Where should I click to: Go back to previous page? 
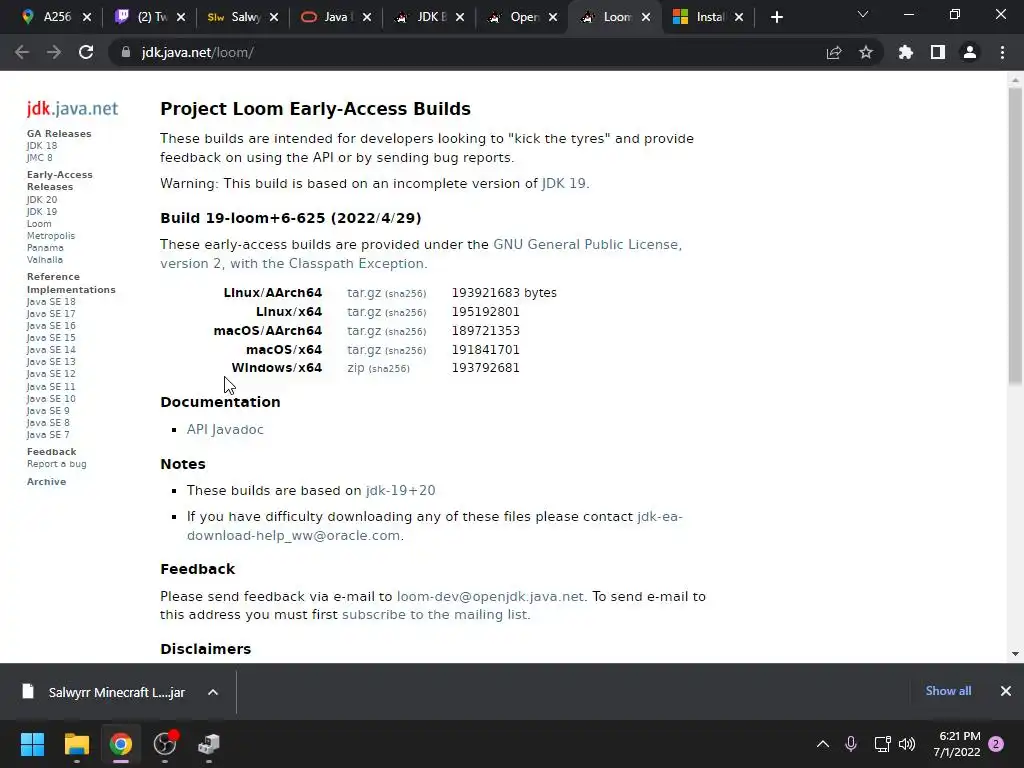pyautogui.click(x=22, y=52)
